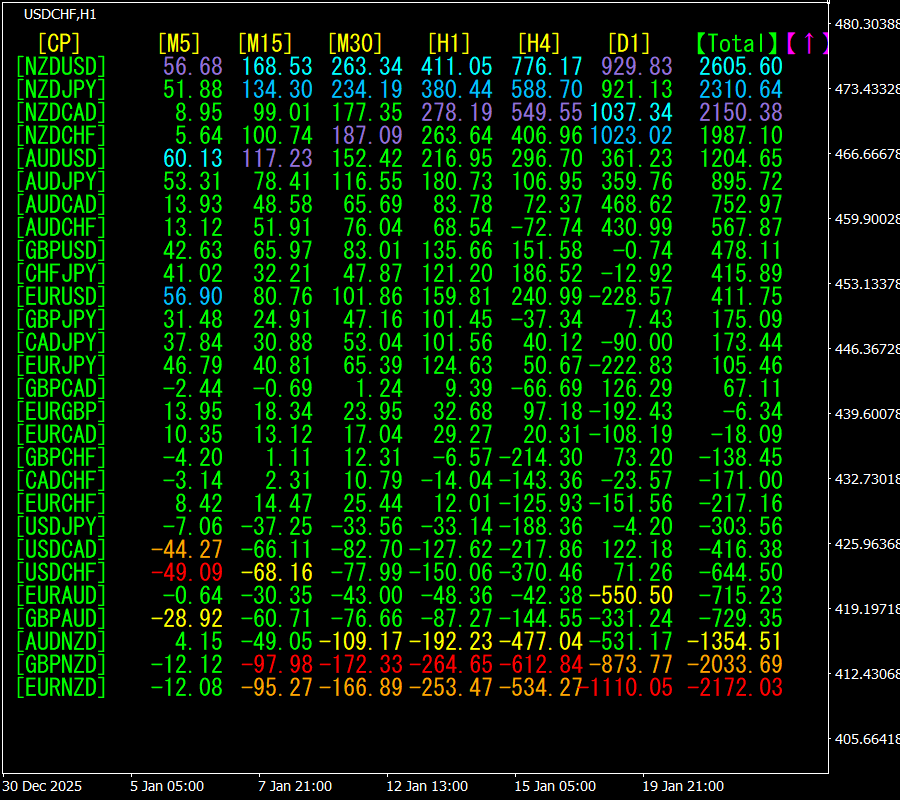Click the 7 Jan 21:00 time label
The width and height of the screenshot is (900, 800).
click(295, 786)
